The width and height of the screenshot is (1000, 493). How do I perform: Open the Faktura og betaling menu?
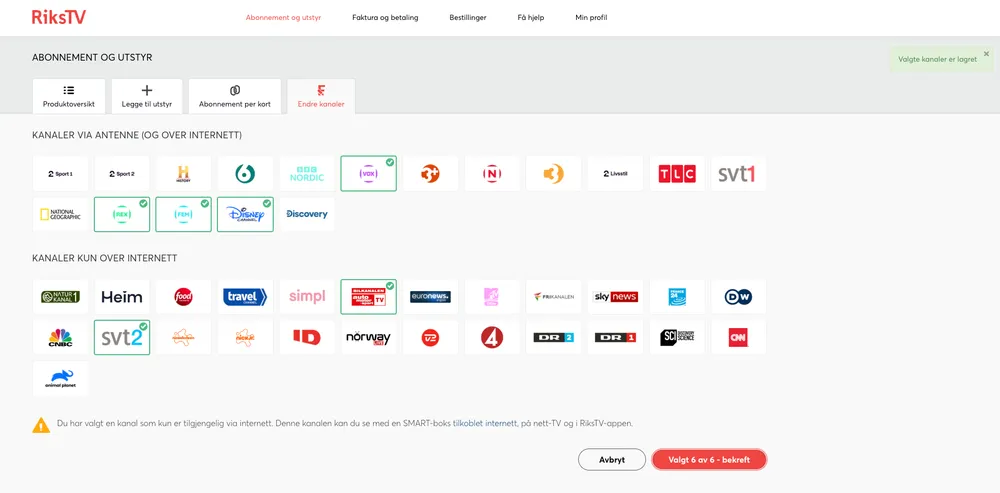pos(385,17)
